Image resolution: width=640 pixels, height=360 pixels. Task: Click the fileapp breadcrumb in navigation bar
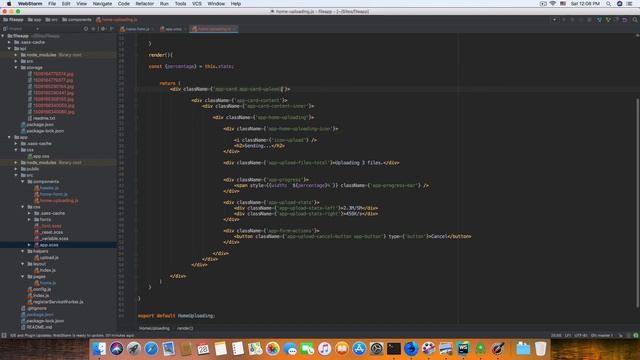(x=13, y=20)
